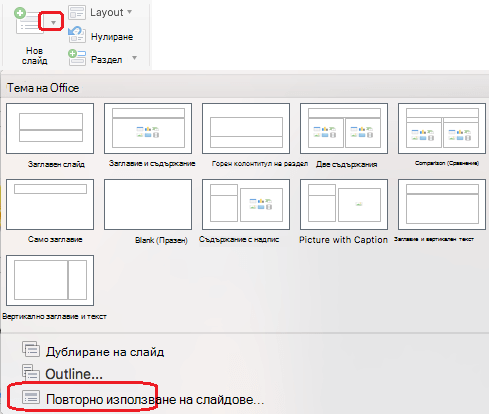
Task: Expand the Layout dropdown arrow
Action: tap(130, 12)
